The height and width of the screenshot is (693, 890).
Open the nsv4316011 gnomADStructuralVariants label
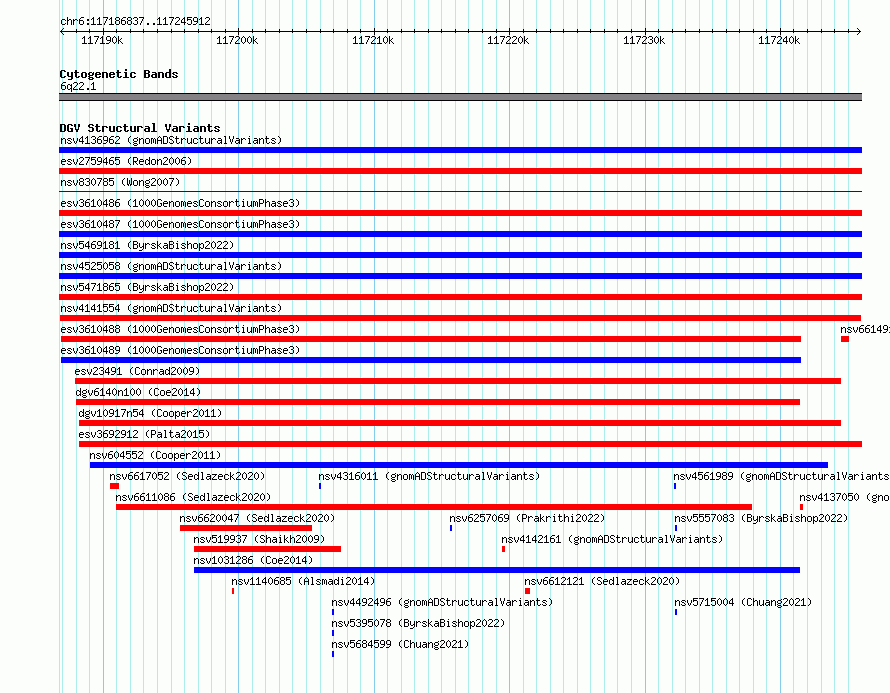coord(429,476)
